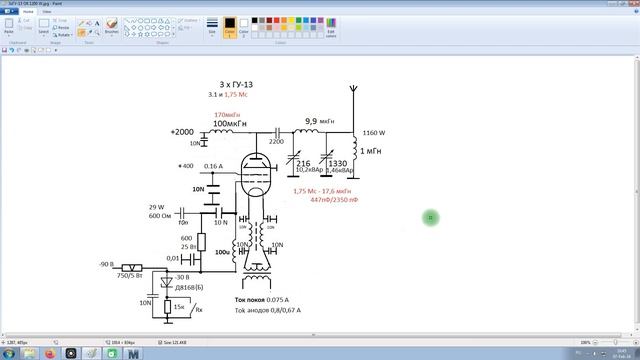Choose the Rectangle shape
Screen dimensions: 640x360
[x=147, y=21]
